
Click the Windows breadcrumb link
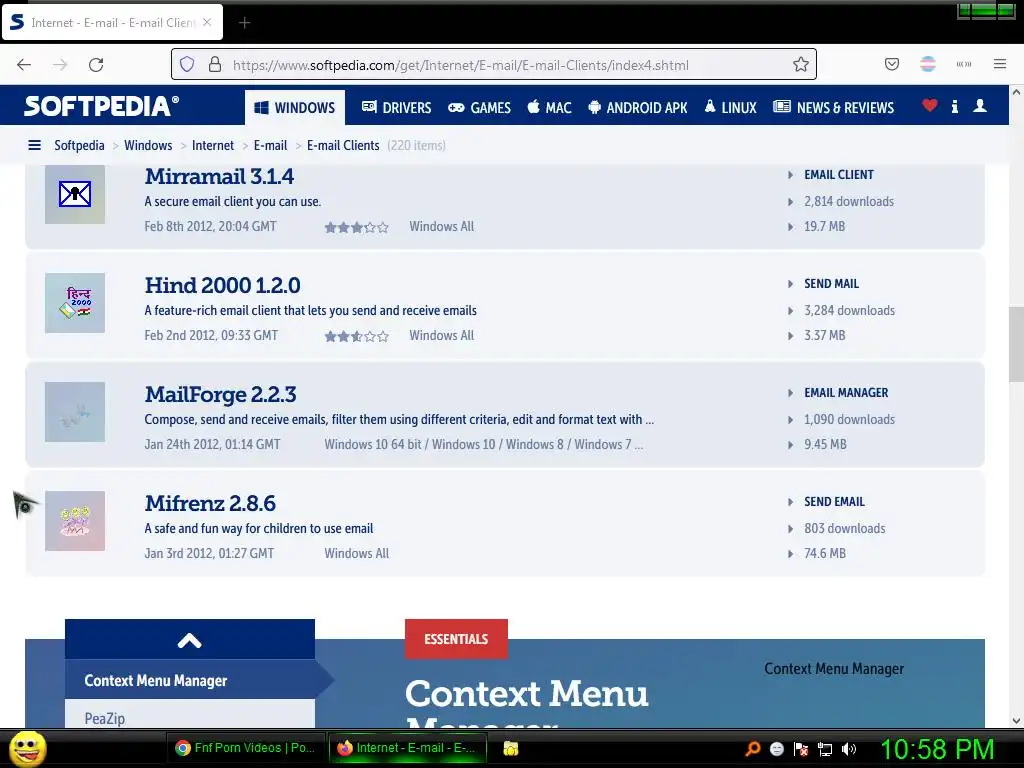pos(148,145)
